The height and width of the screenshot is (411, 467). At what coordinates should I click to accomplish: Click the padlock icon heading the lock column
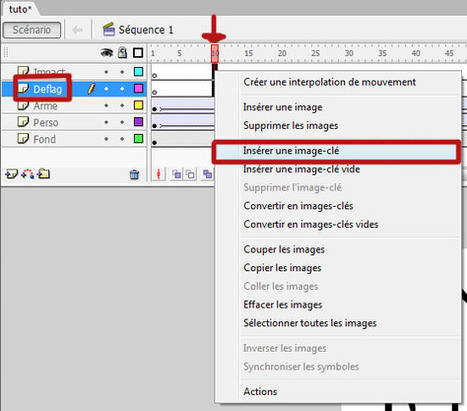pyautogui.click(x=122, y=52)
